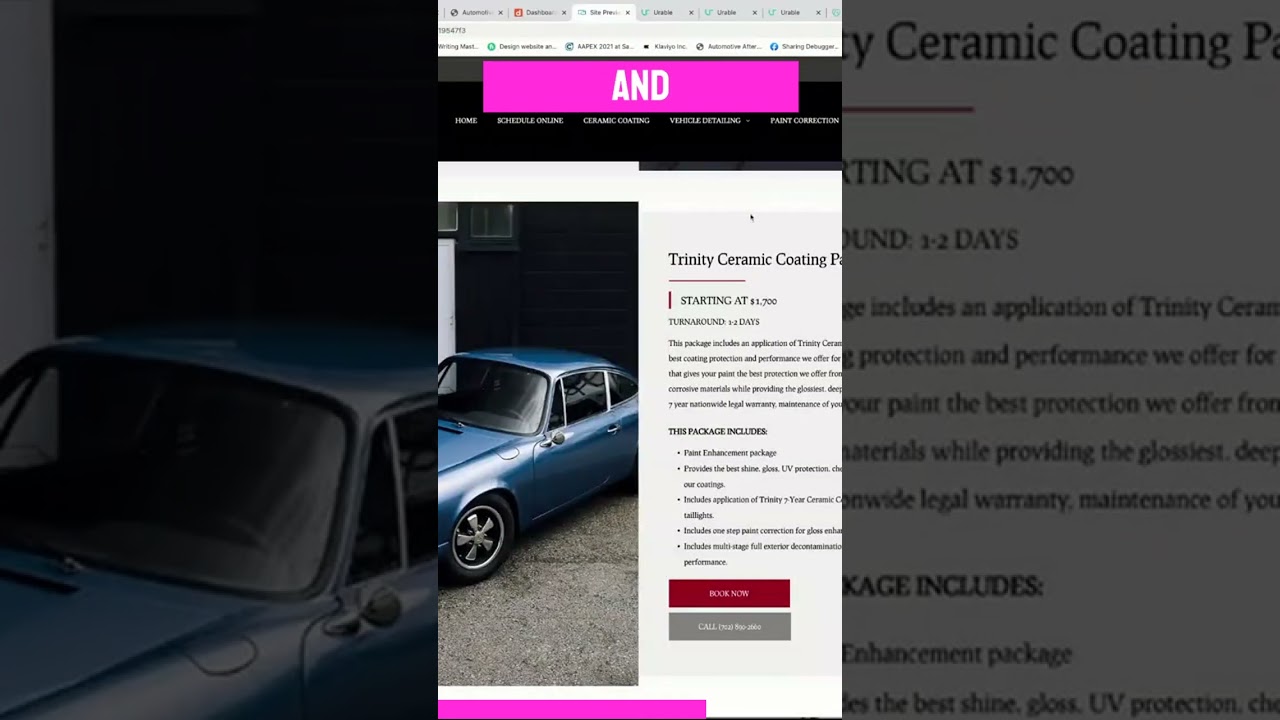Viewport: 1280px width, 720px height.
Task: Open the Writing Mast... bookmark
Action: click(458, 46)
